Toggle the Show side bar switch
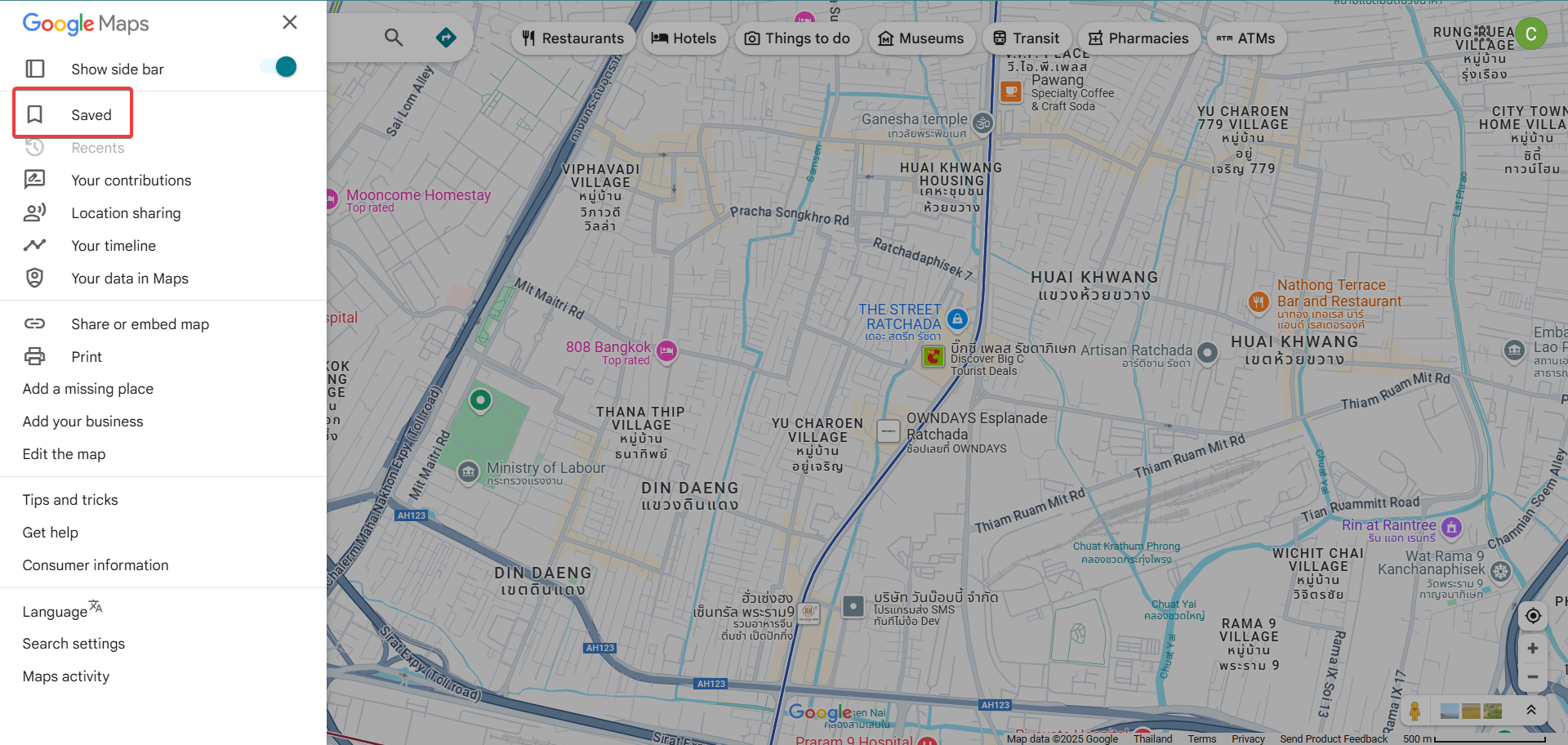 click(x=278, y=67)
